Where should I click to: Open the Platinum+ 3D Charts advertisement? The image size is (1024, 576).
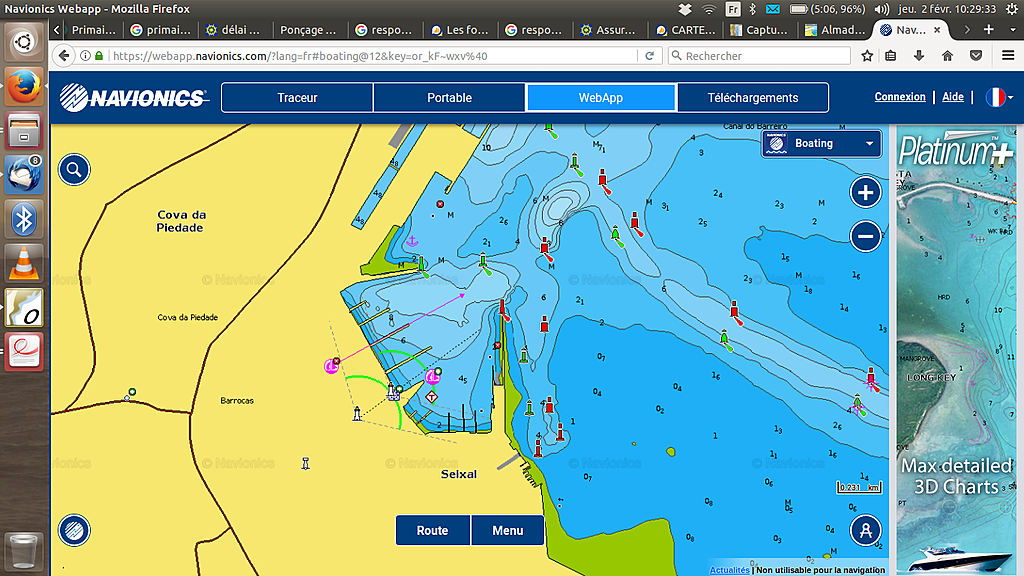956,349
